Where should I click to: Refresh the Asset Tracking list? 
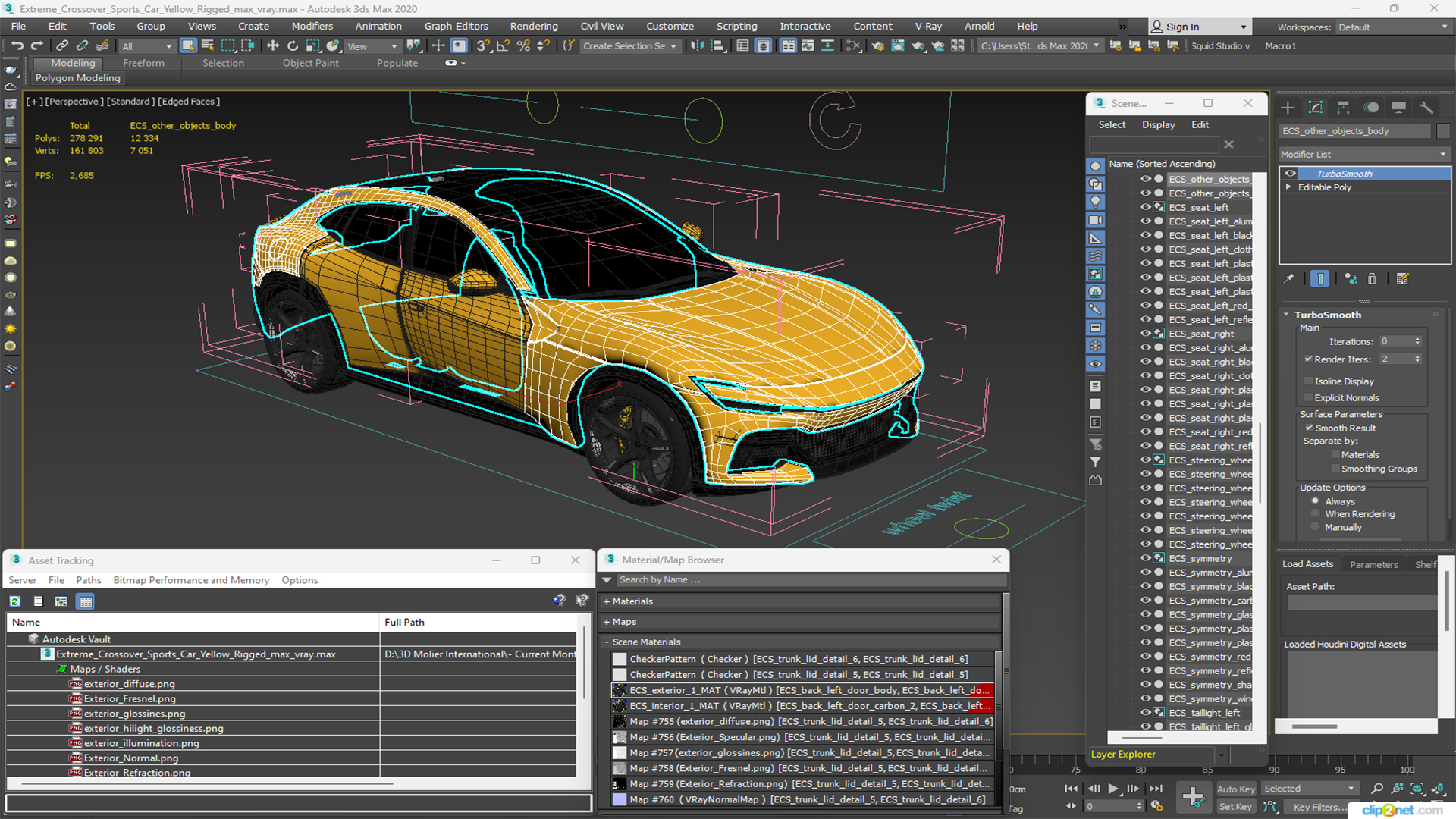point(15,601)
